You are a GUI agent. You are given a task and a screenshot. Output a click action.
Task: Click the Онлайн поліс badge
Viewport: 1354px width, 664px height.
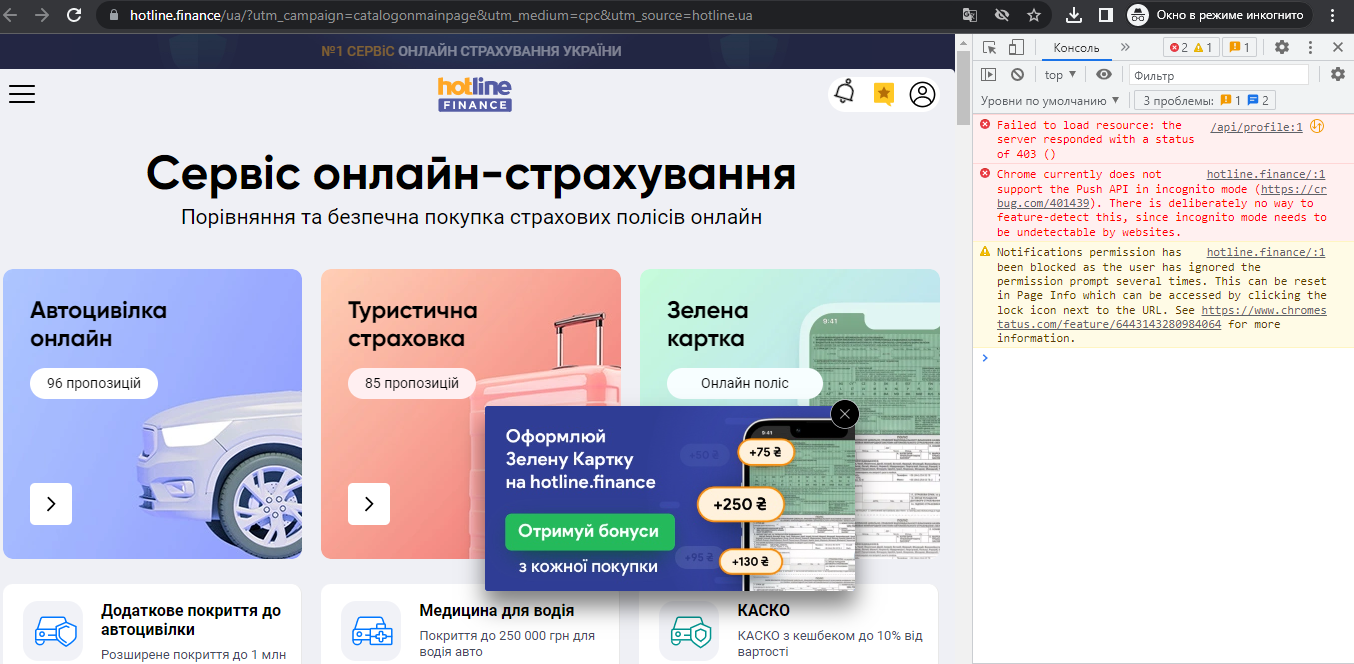(745, 383)
